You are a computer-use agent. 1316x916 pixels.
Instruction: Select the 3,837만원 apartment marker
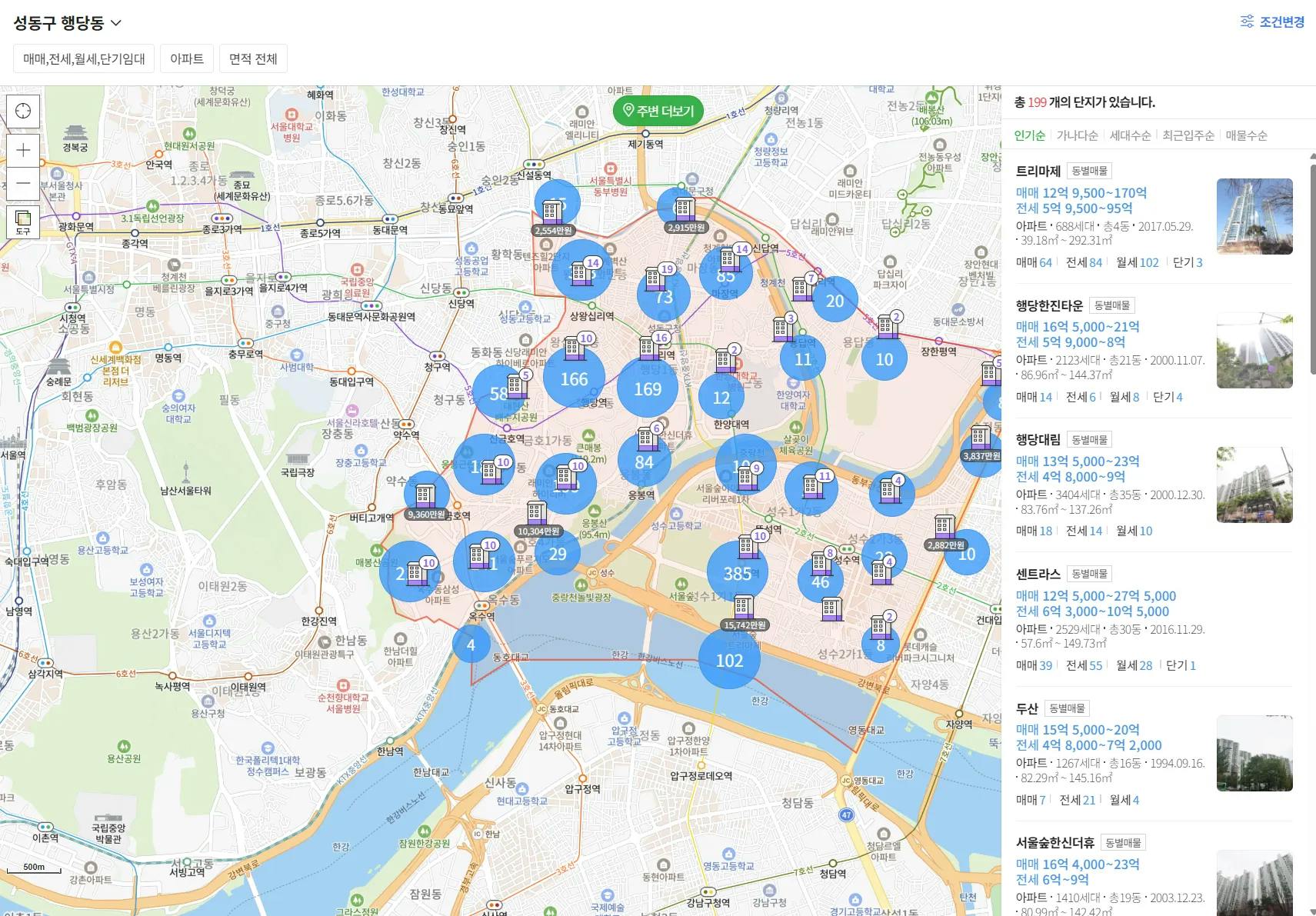click(x=981, y=444)
